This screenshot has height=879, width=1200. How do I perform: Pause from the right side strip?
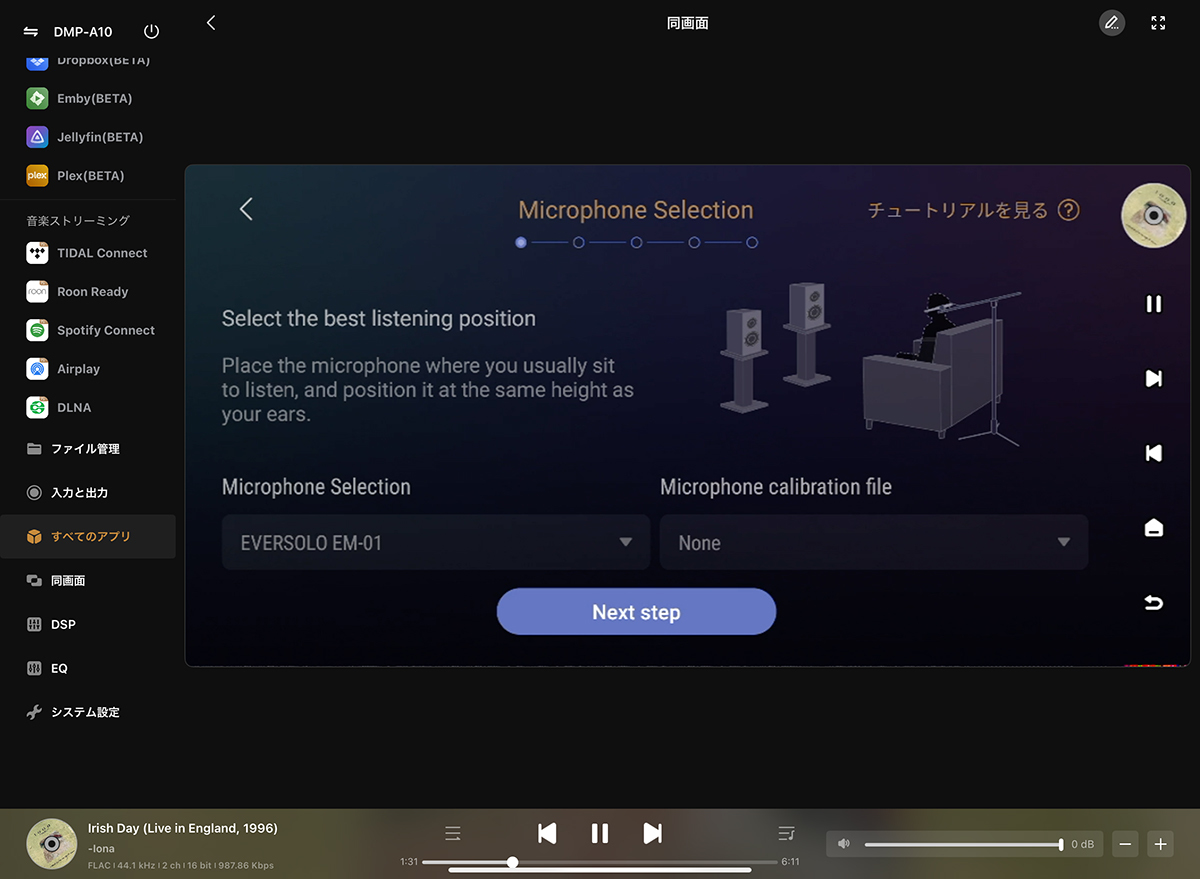(x=1153, y=304)
